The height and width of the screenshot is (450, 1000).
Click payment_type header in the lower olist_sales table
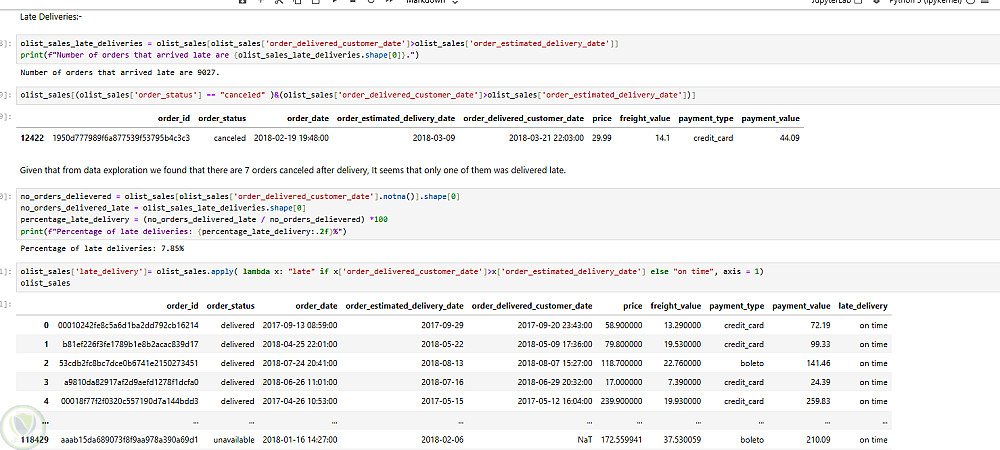coord(736,306)
